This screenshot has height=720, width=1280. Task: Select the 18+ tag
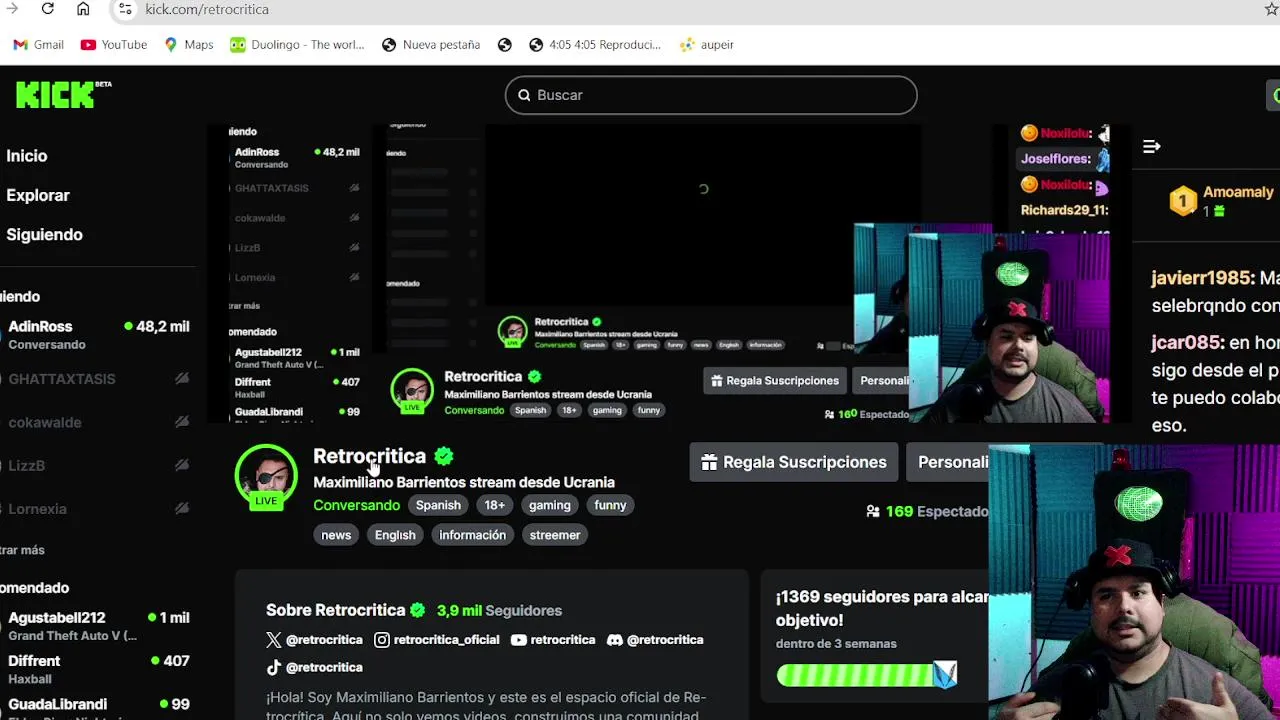[x=495, y=505]
